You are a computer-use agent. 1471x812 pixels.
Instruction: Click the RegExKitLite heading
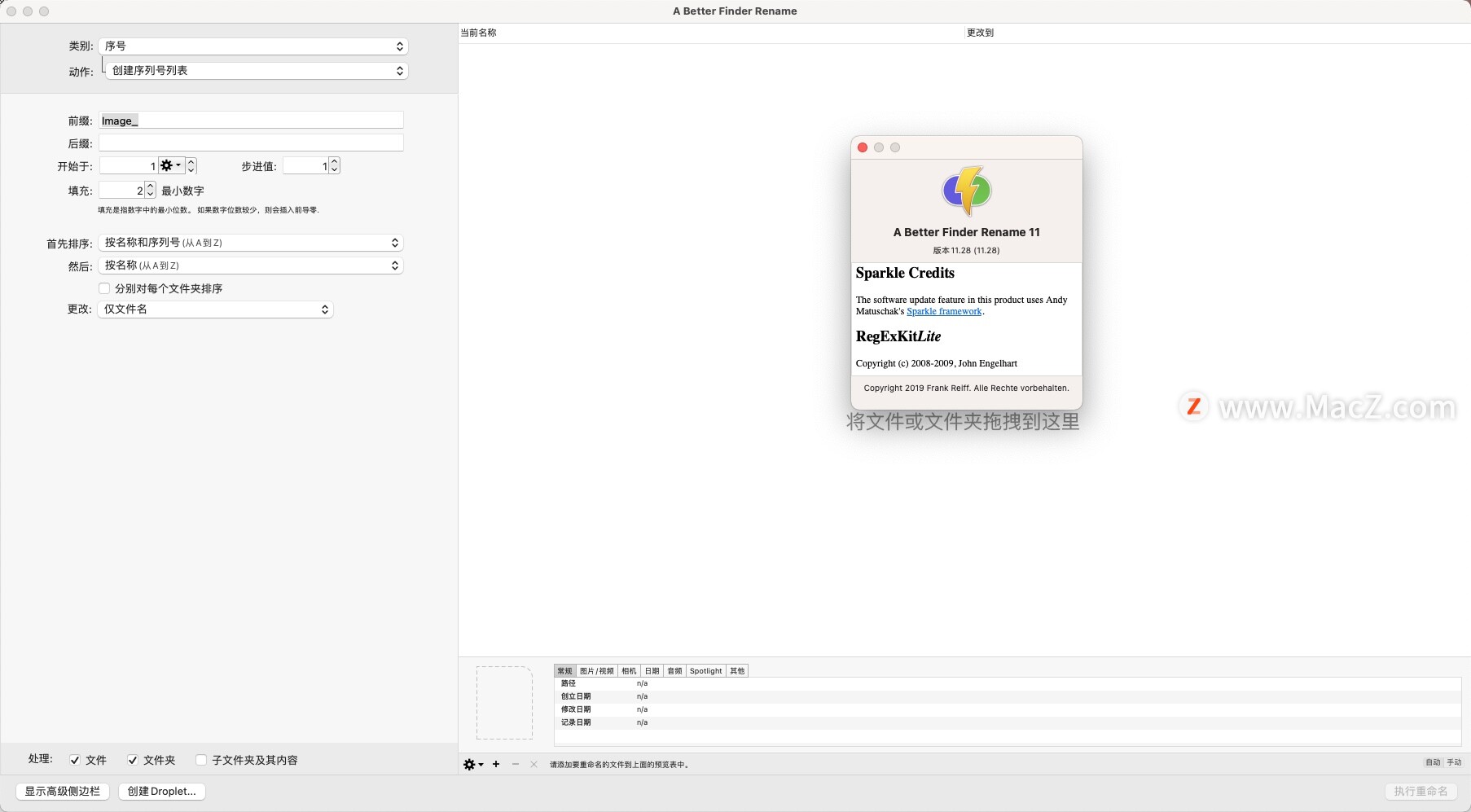(x=898, y=336)
